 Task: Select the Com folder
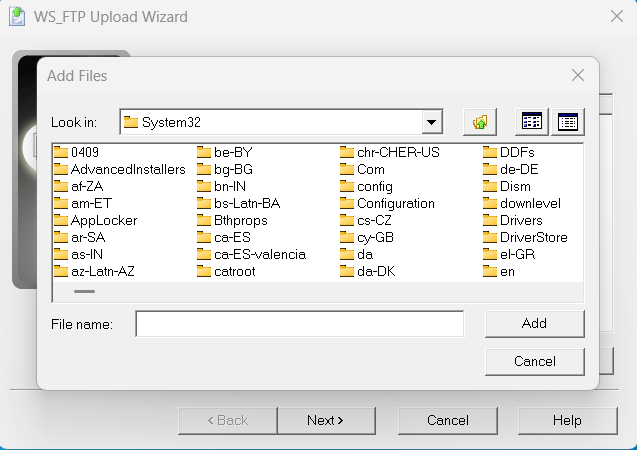tap(362, 169)
